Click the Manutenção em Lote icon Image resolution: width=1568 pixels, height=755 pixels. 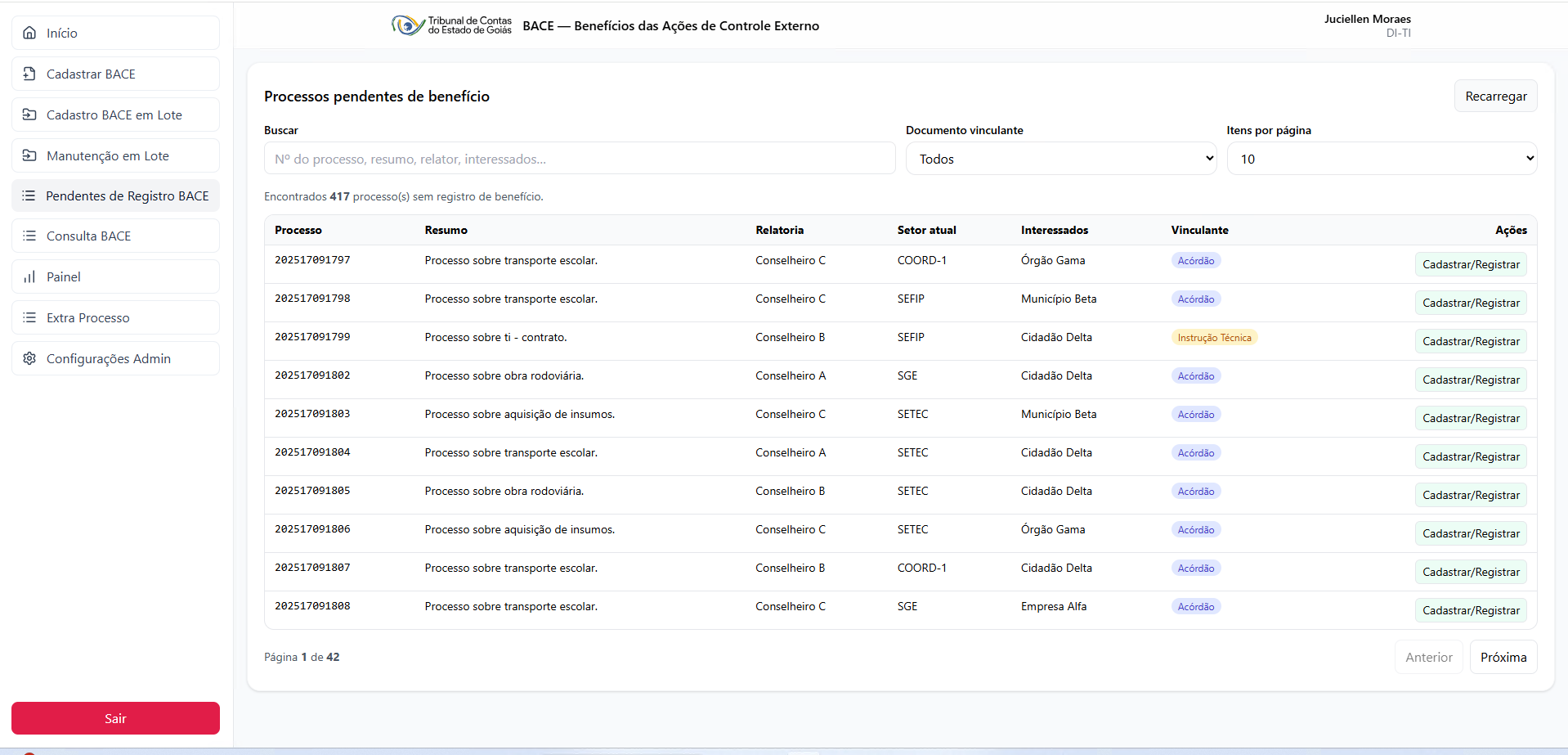[29, 155]
